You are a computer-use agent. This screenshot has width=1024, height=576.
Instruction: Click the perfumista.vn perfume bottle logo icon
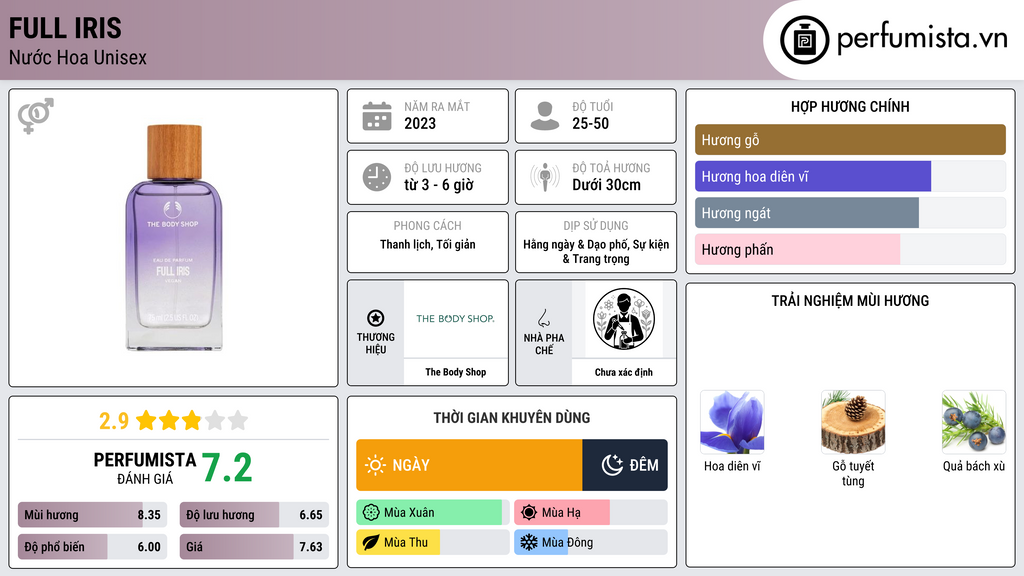tap(804, 40)
